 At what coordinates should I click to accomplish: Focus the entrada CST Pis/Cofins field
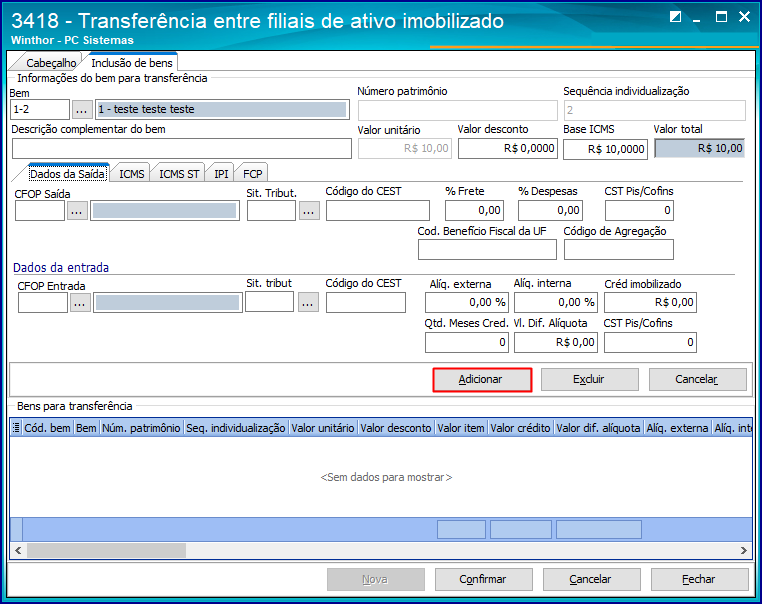tap(650, 343)
